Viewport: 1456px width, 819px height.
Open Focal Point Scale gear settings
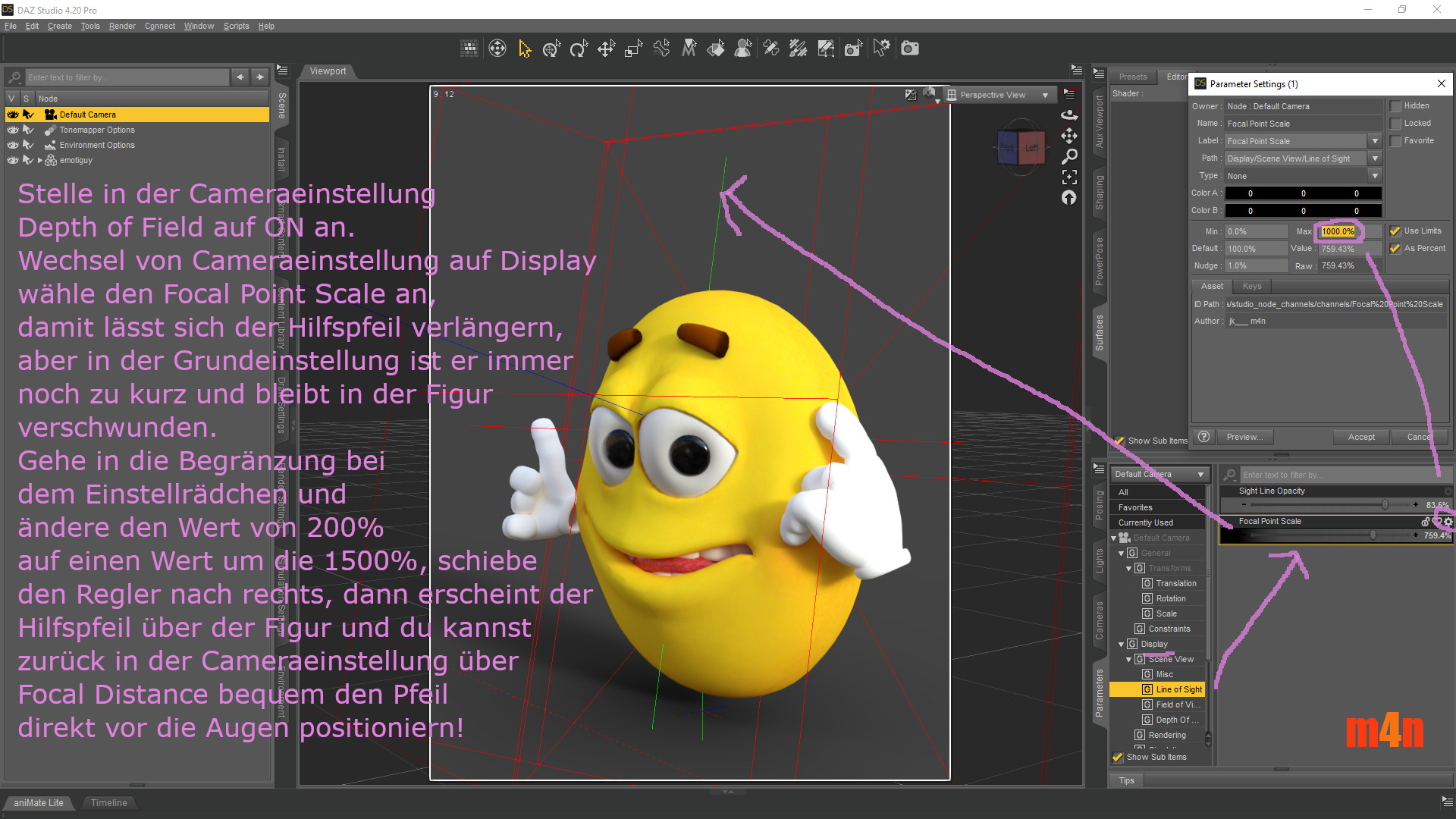1448,522
